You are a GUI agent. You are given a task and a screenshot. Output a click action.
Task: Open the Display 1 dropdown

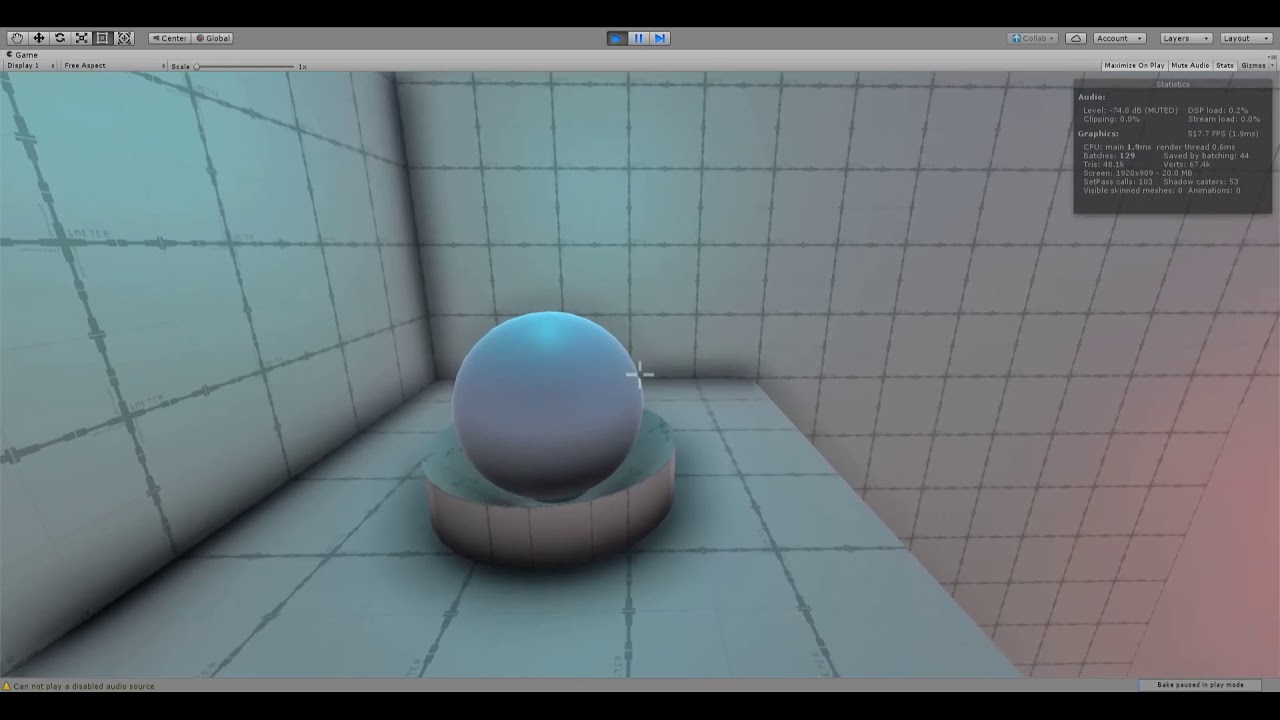click(x=30, y=66)
